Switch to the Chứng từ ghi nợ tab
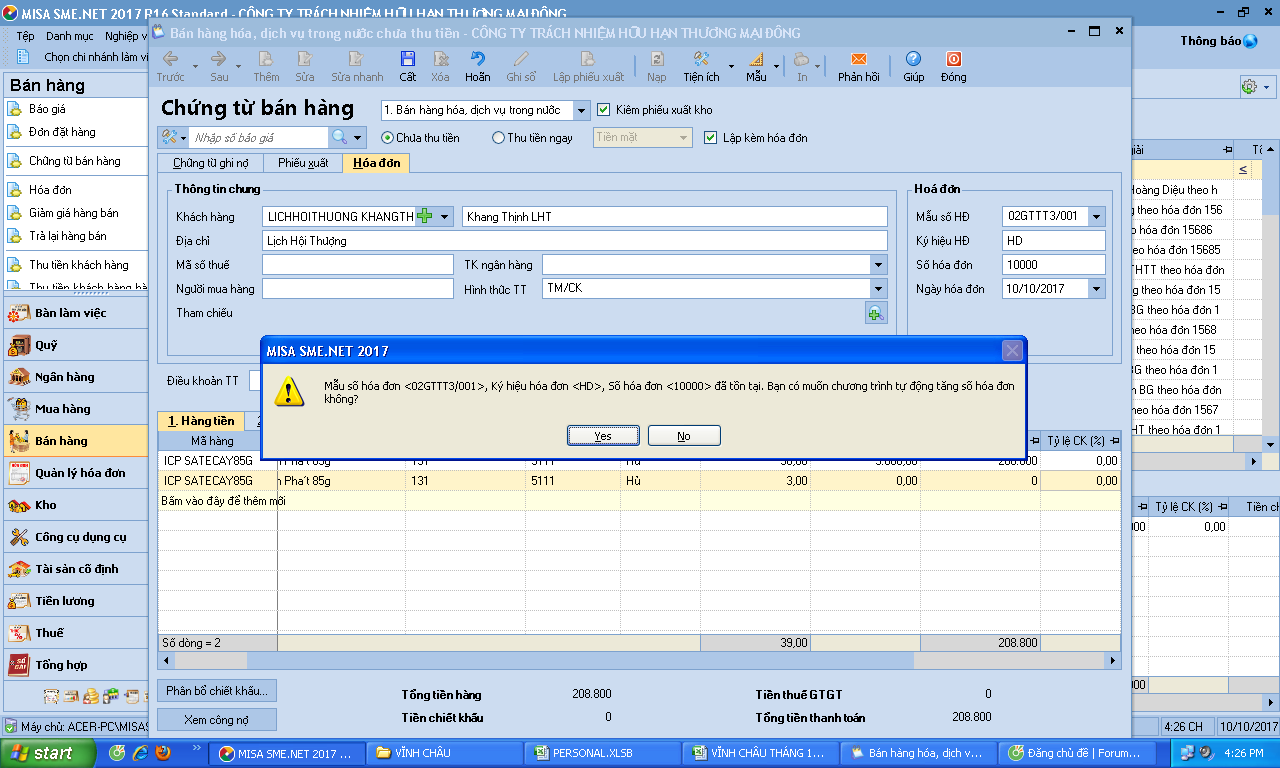1280x768 pixels. pos(210,163)
